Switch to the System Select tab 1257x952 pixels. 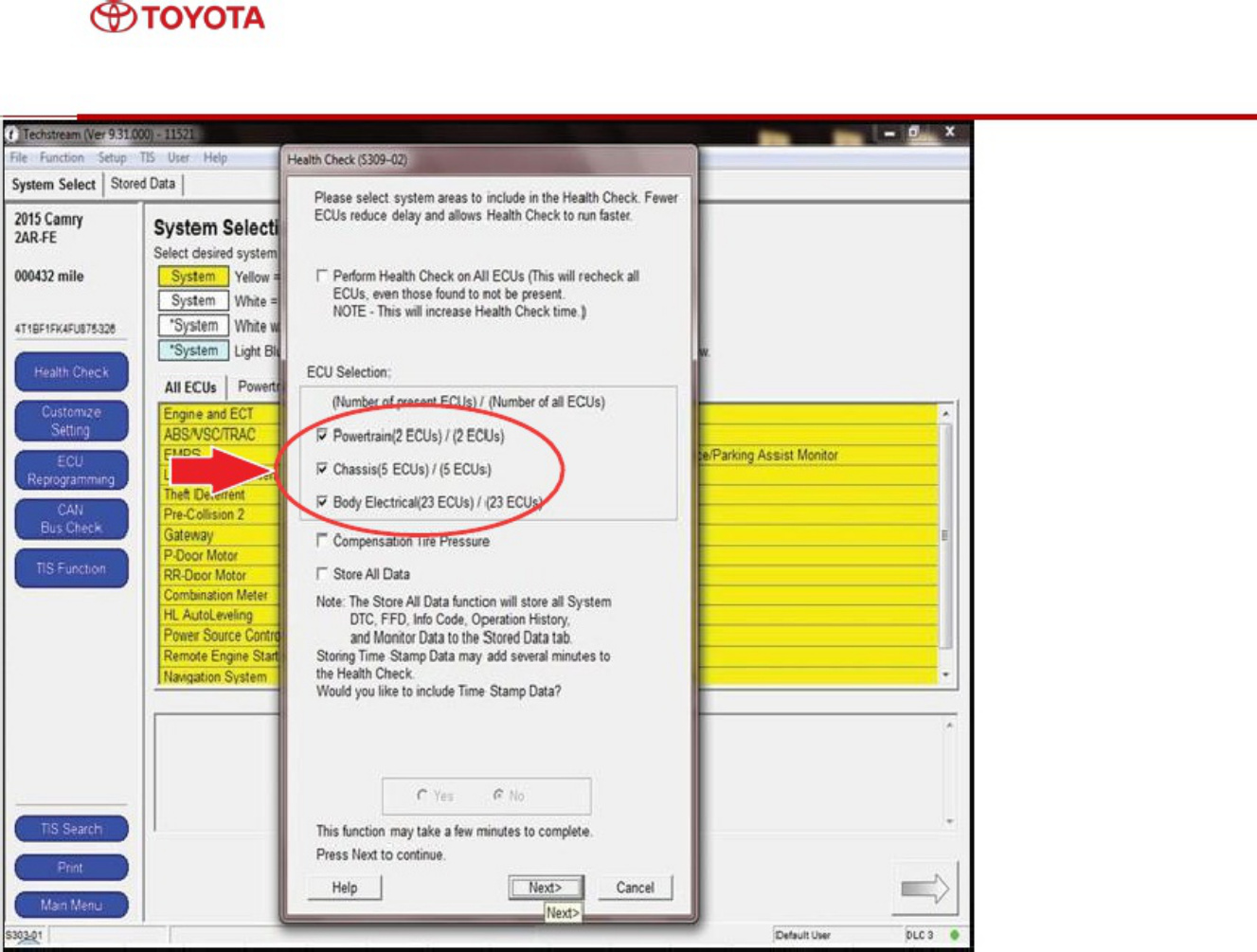coord(54,185)
